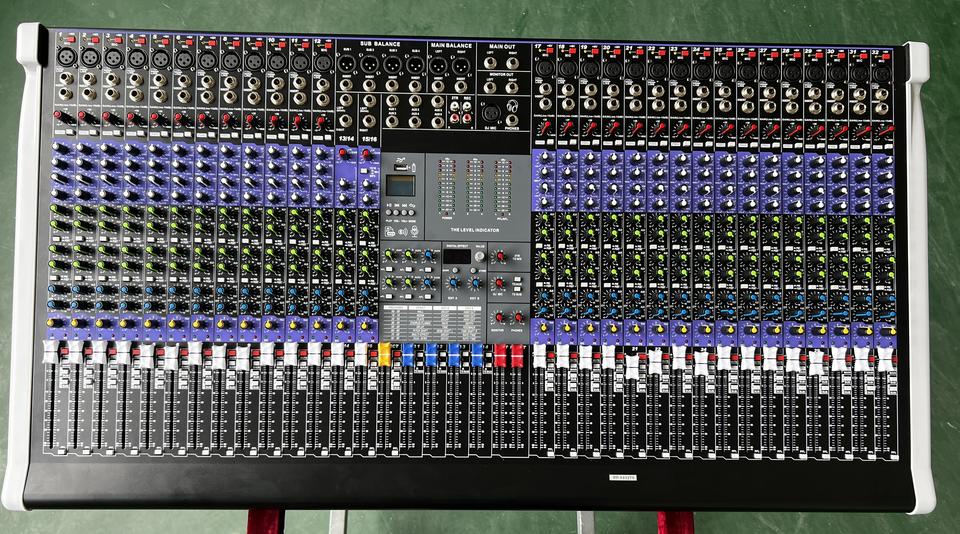Viewport: 960px width, 534px height.
Task: Toggle the red switch on channel 8
Action: coord(236,43)
